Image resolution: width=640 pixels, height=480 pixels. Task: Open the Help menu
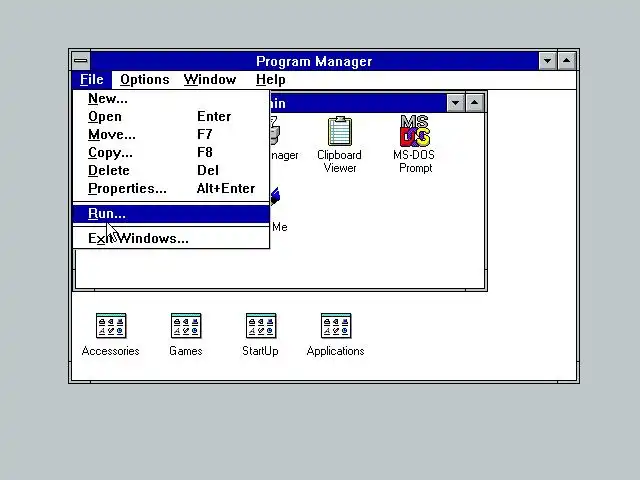point(270,80)
